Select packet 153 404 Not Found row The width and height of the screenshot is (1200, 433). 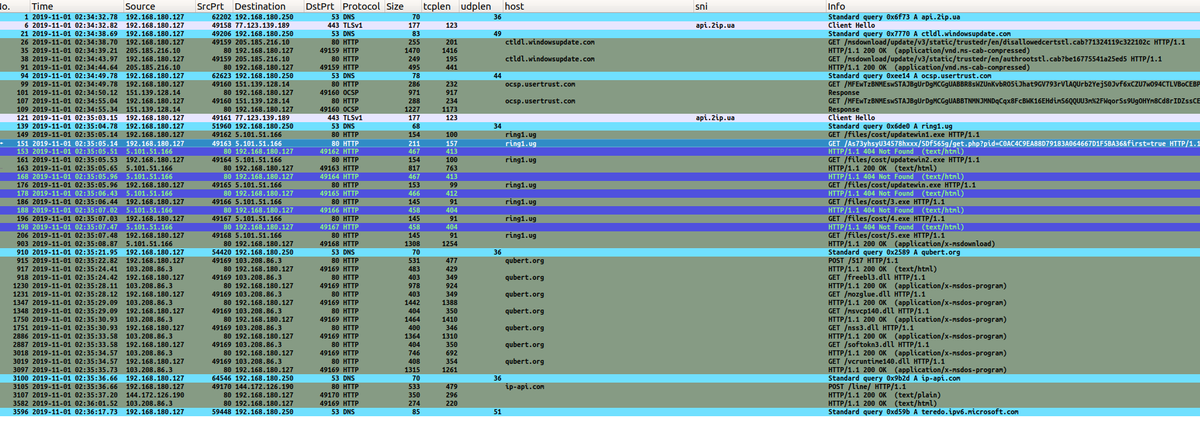pyautogui.click(x=600, y=150)
